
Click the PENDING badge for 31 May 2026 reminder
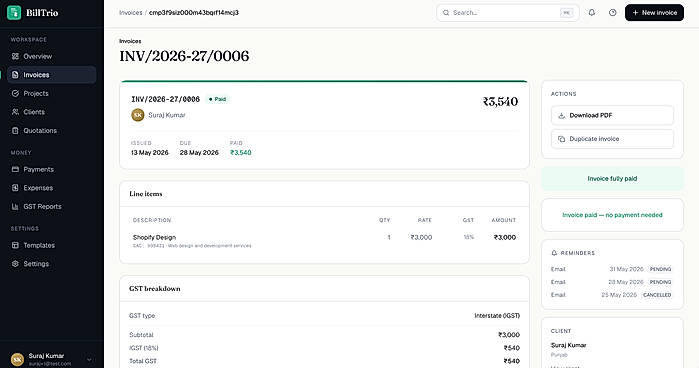(x=660, y=269)
